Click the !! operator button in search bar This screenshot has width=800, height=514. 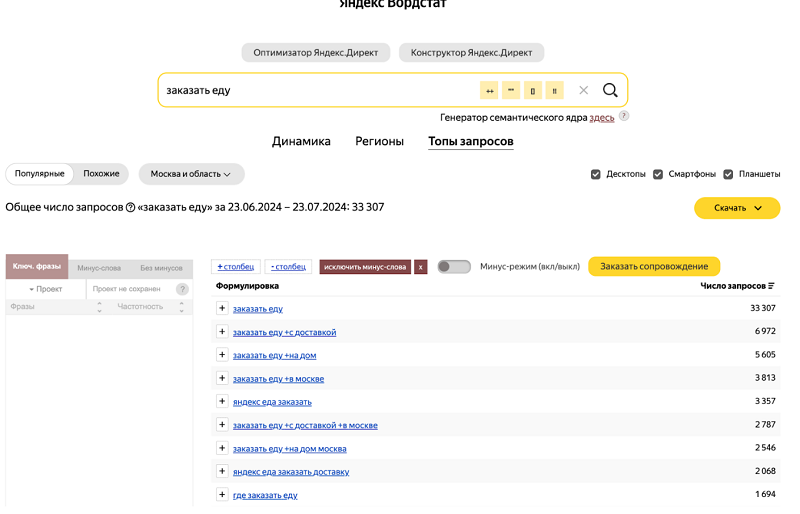tap(555, 90)
